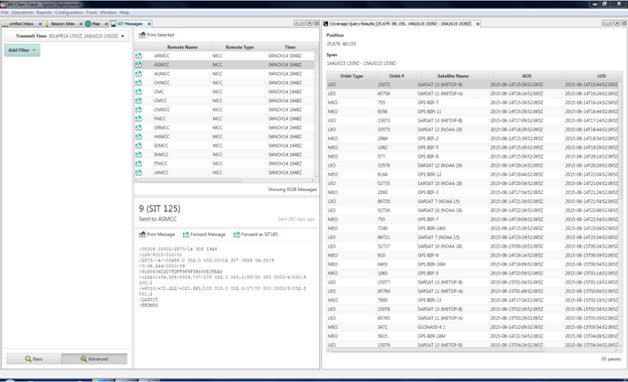Switch to the Map tab
Viewport: 628px width, 382px height.
tap(95, 24)
